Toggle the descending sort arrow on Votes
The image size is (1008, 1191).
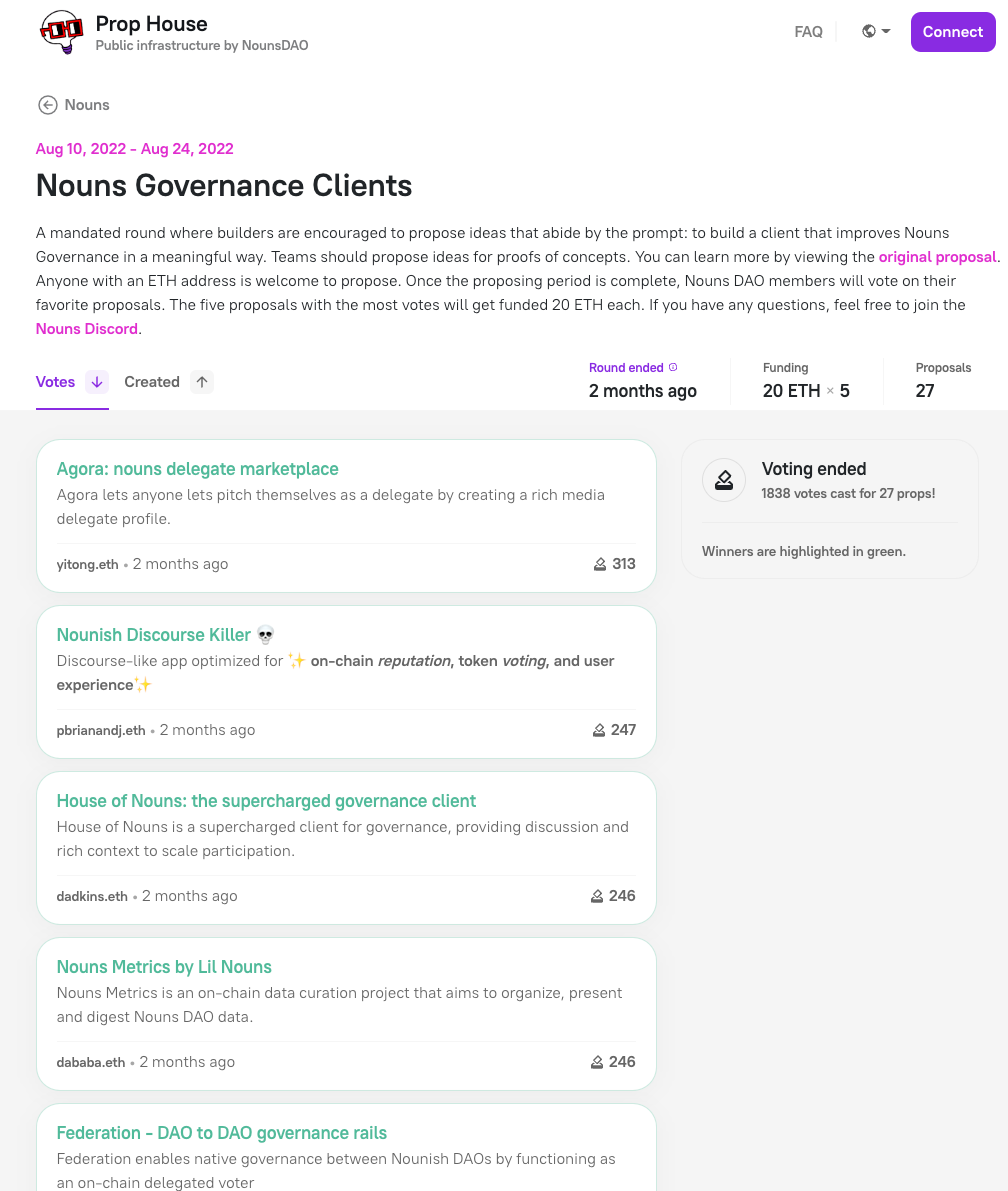pos(96,381)
